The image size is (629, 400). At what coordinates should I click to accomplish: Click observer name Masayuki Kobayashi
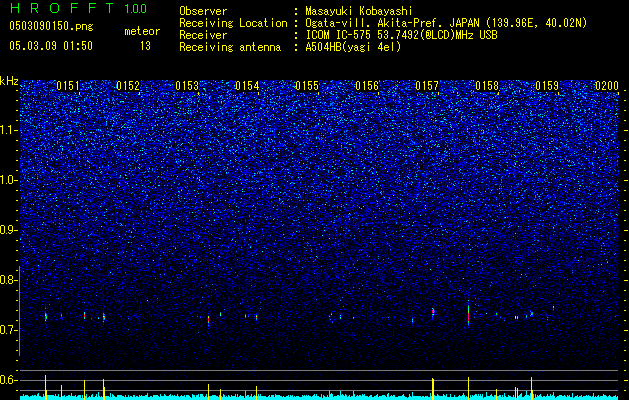[x=359, y=11]
